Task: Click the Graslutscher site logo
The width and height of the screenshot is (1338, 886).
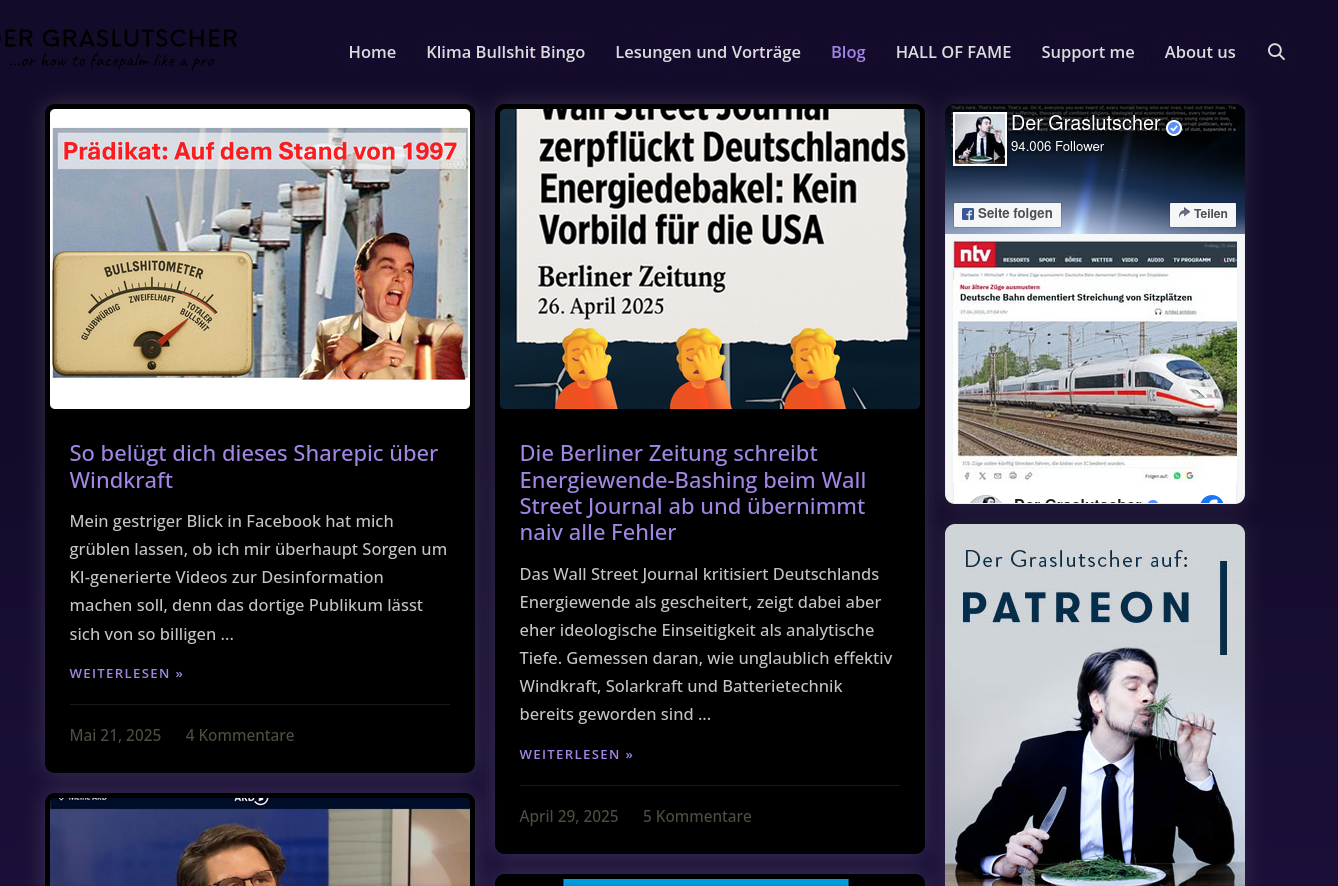Action: pyautogui.click(x=119, y=47)
